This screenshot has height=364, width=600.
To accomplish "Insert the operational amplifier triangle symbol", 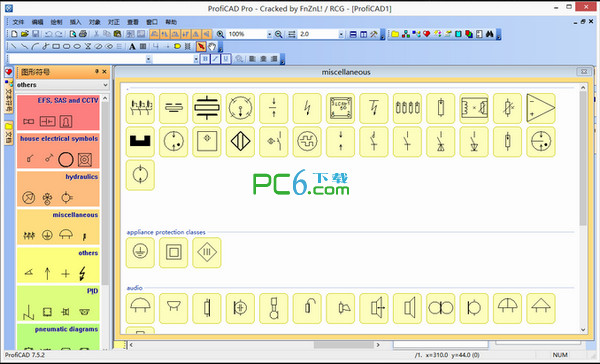I will pyautogui.click(x=541, y=108).
